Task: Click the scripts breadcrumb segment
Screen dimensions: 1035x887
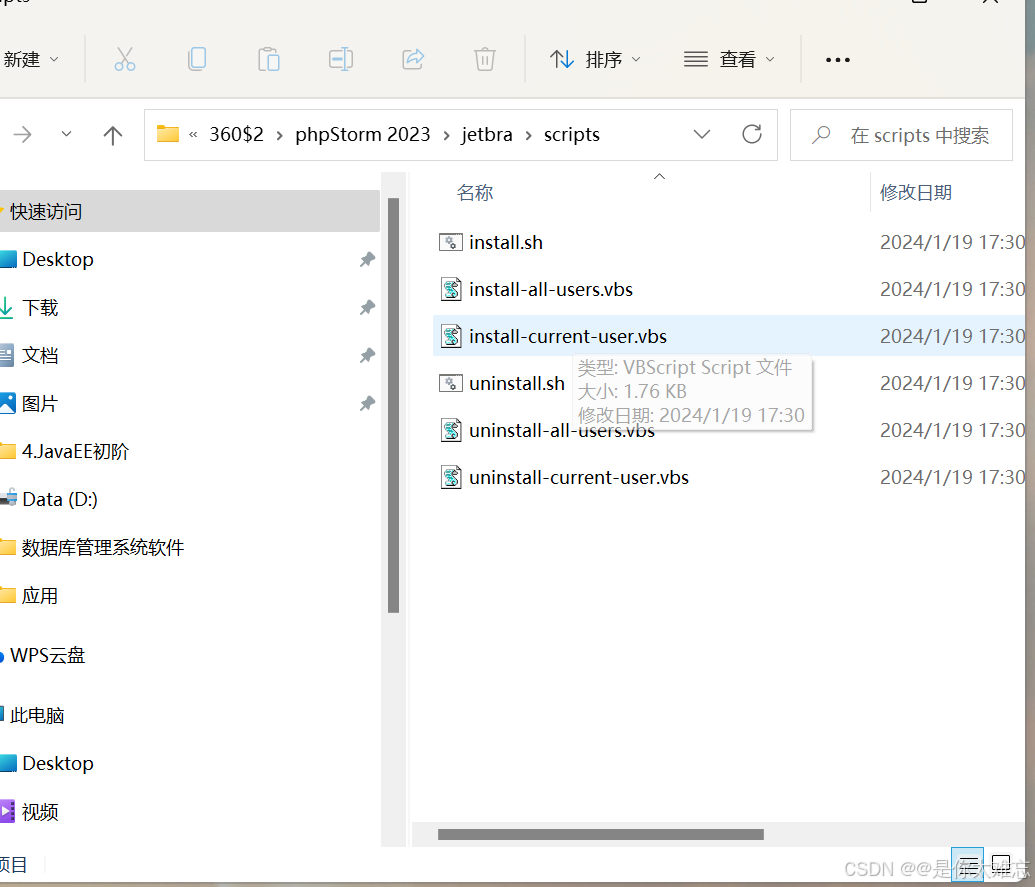Action: [x=572, y=135]
